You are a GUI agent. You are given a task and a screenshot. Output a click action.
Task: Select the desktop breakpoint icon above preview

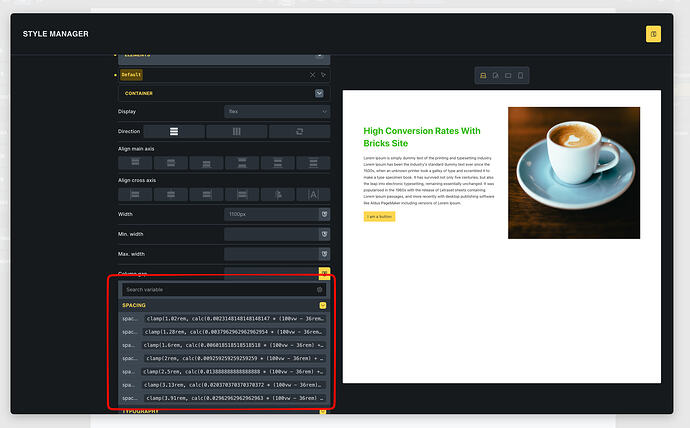click(483, 76)
